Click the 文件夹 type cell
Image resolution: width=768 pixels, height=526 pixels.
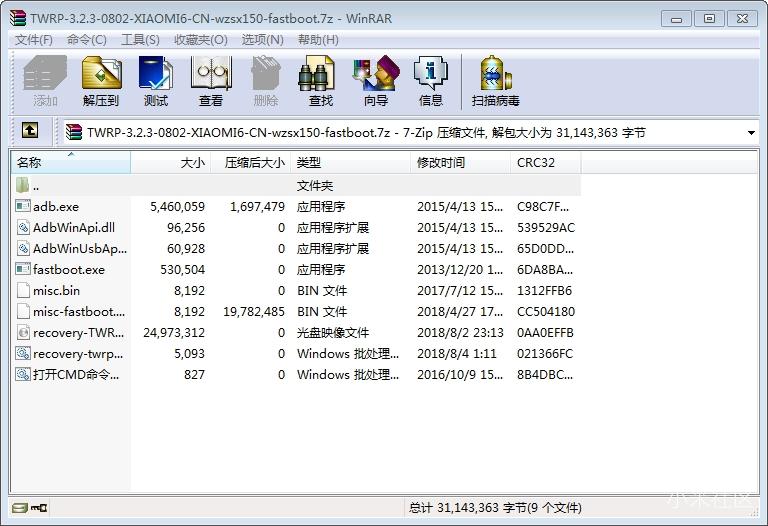(315, 186)
